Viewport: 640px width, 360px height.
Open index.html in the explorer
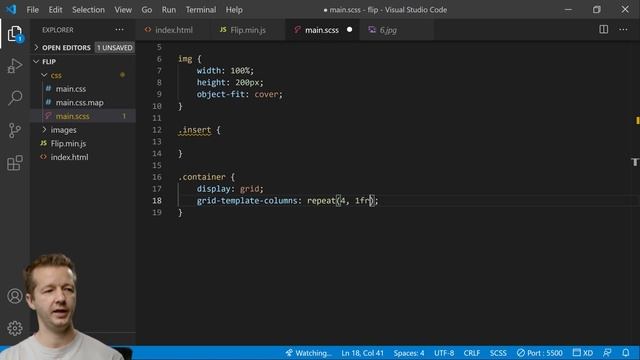pos(83,157)
